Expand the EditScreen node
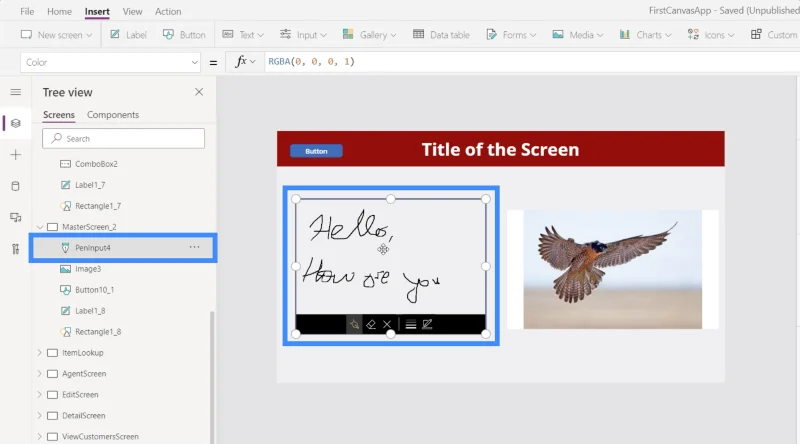The image size is (800, 444). click(40, 394)
